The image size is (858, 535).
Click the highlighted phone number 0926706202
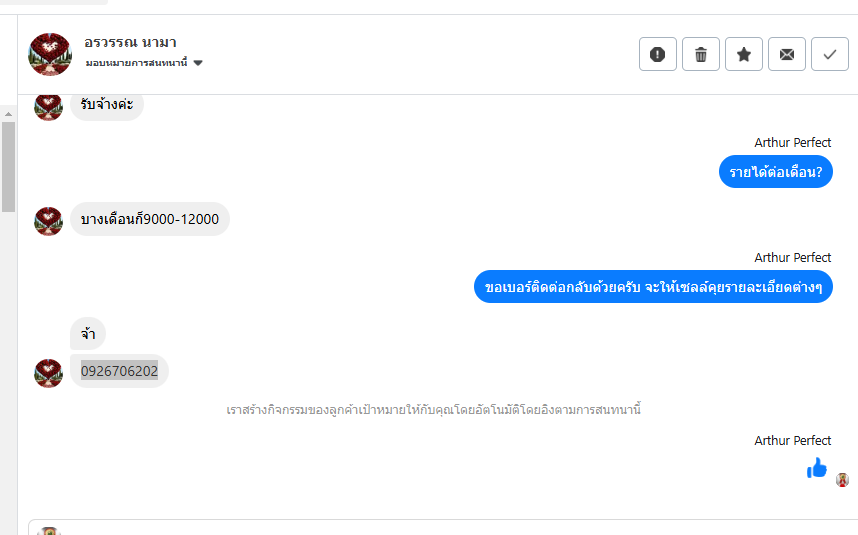click(x=119, y=371)
